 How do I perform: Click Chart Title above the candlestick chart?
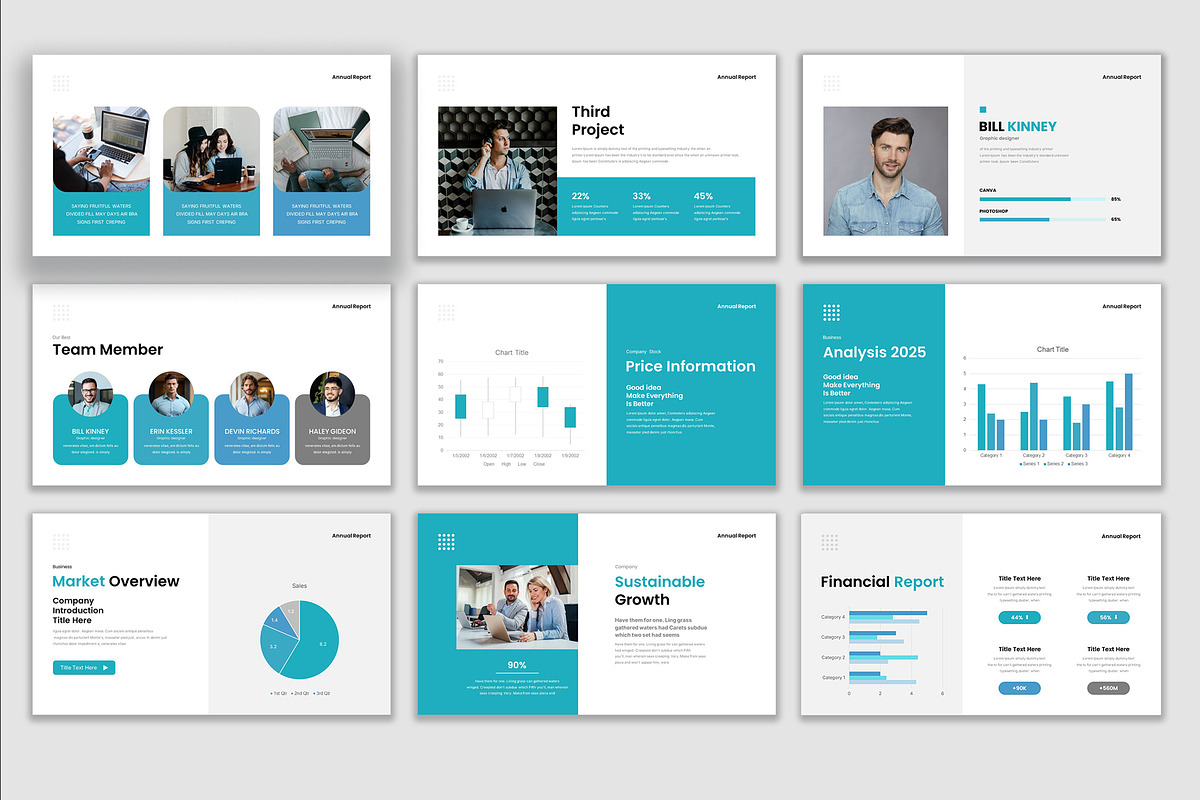click(511, 352)
